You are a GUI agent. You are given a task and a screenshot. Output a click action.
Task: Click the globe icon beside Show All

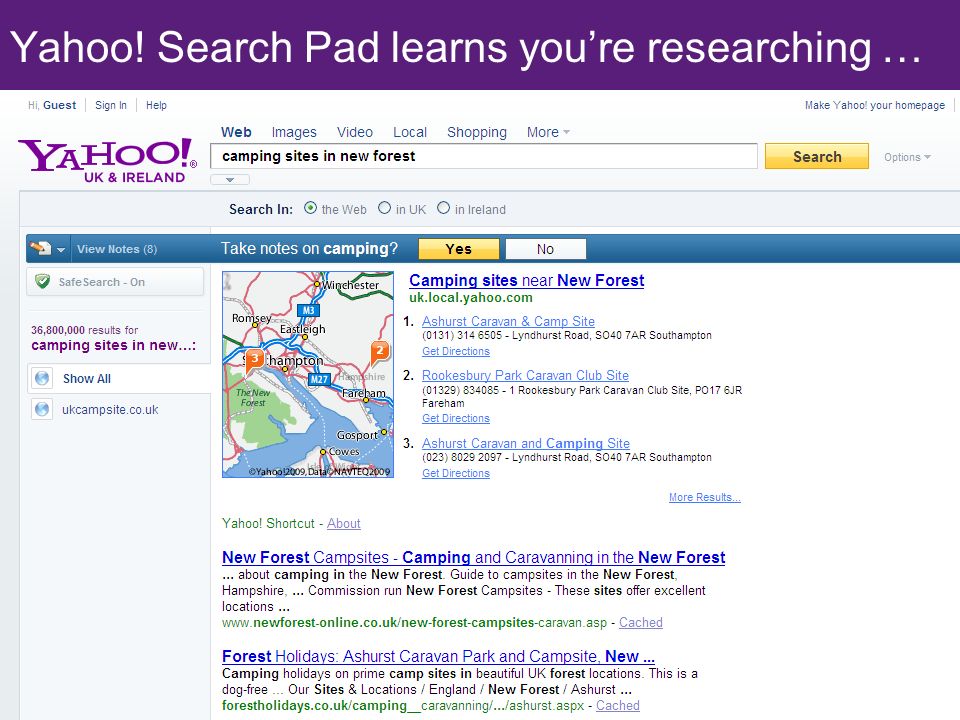click(x=42, y=378)
